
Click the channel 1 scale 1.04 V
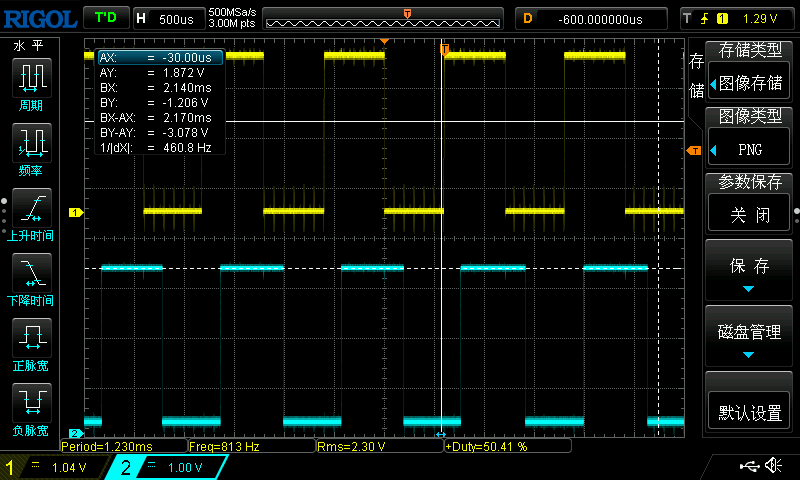(69, 467)
